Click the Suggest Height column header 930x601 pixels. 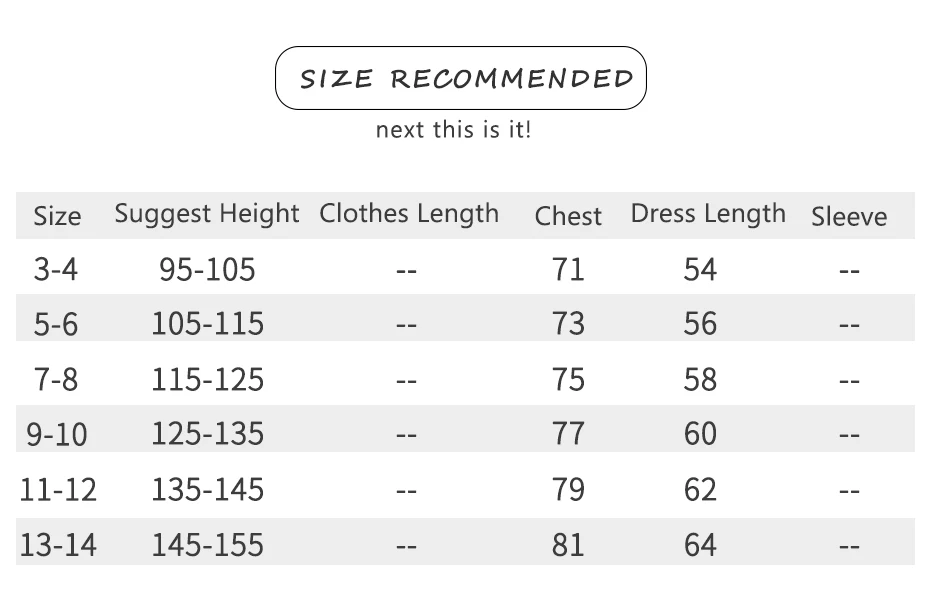207,214
